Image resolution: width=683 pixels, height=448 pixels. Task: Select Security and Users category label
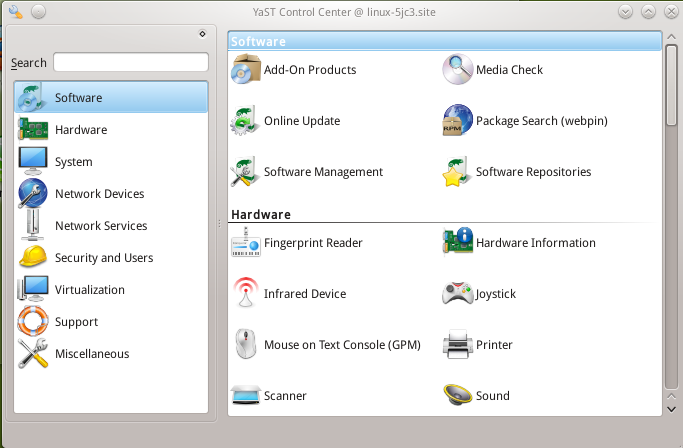point(104,258)
